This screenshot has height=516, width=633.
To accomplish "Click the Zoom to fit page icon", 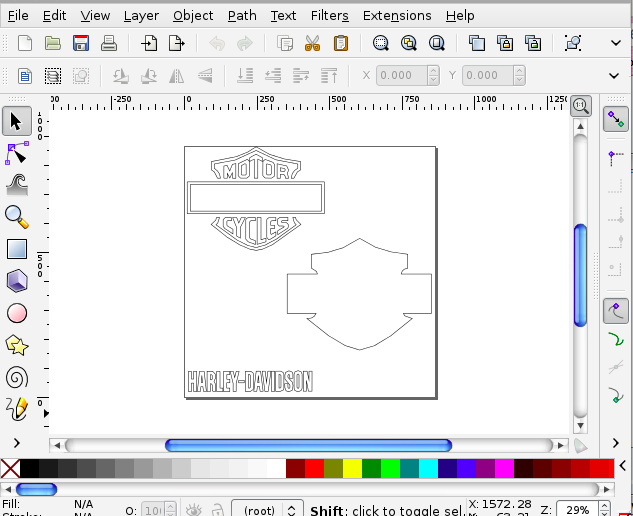I will (436, 43).
